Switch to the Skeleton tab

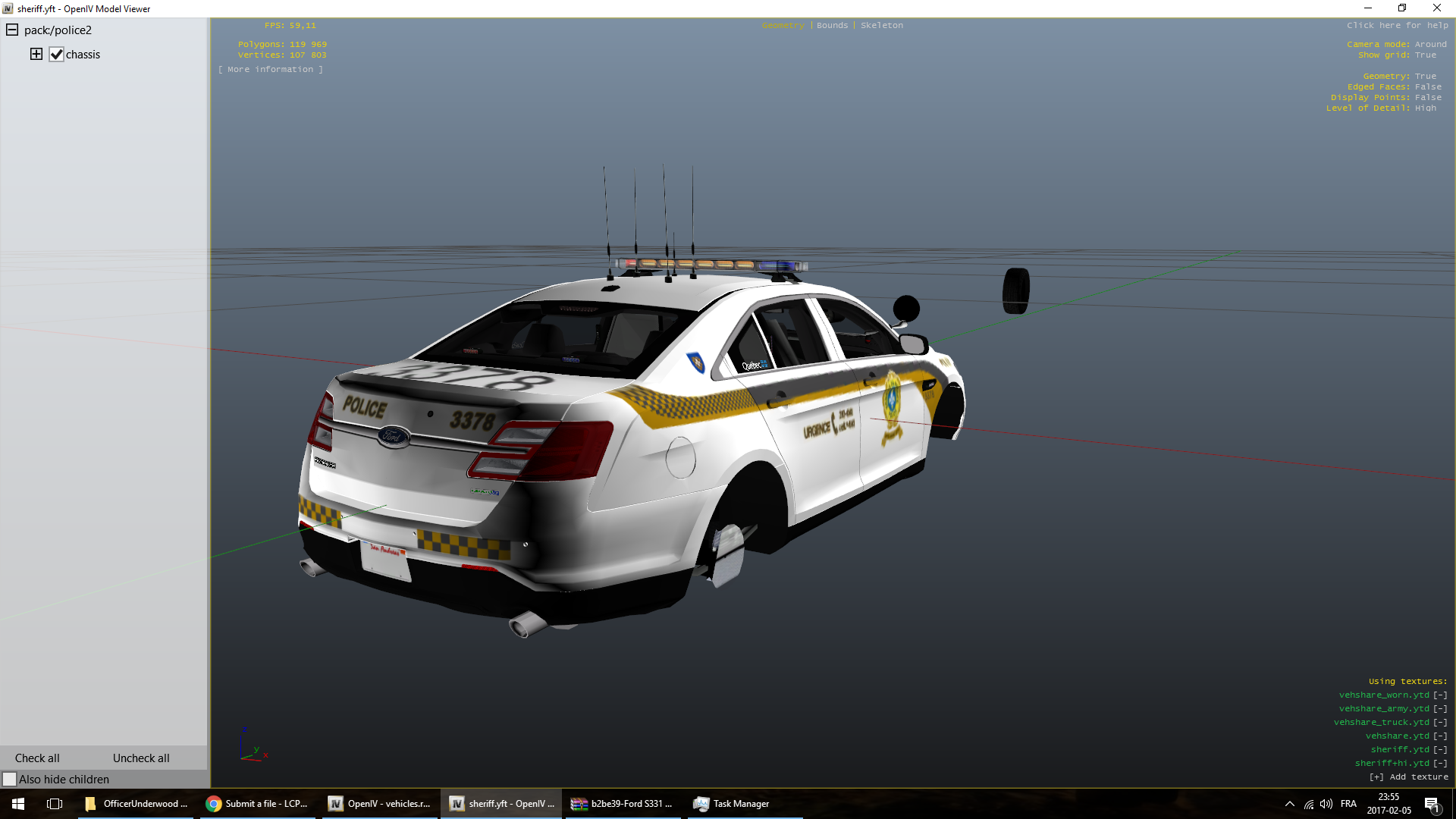click(881, 25)
